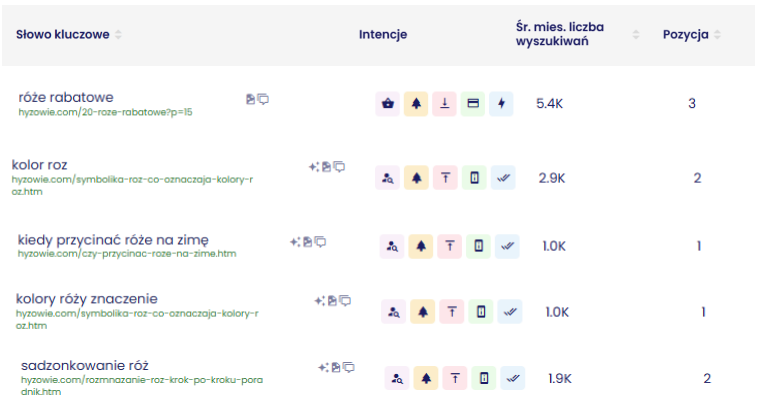The height and width of the screenshot is (415, 758).
Task: Select the keyword kolory róży znaczenie
Action: pyautogui.click(x=87, y=299)
